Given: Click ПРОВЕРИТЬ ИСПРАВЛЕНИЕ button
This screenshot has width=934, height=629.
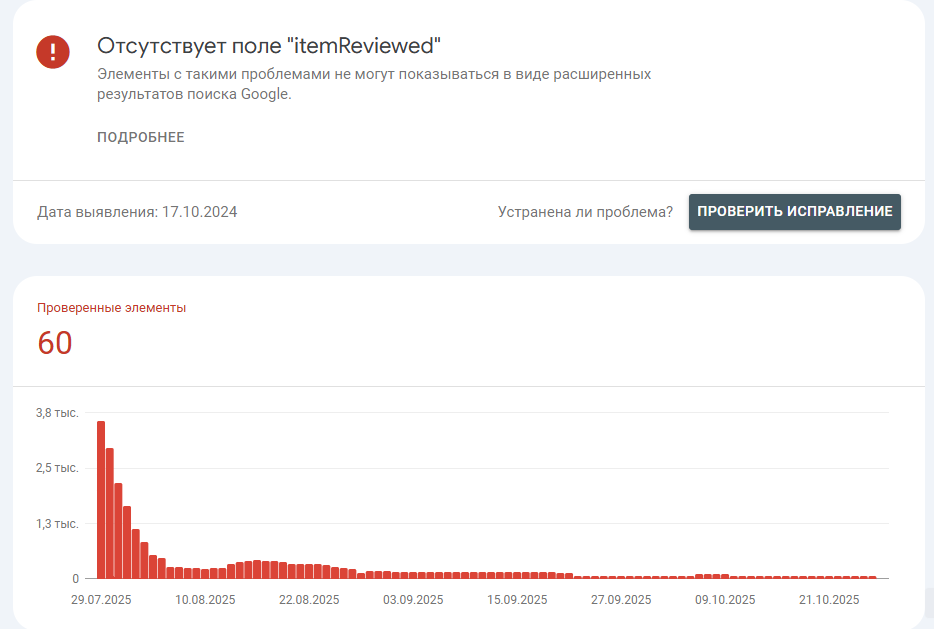Looking at the screenshot, I should tap(795, 211).
